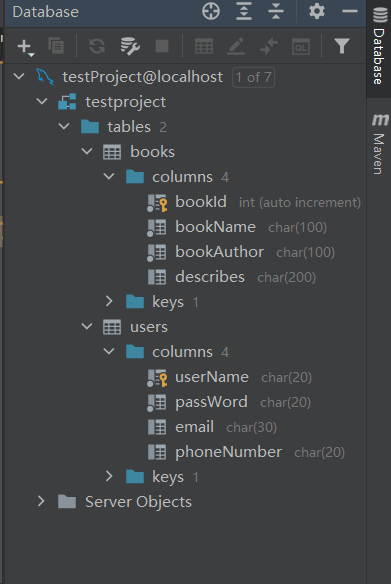
Task: Collapse the tables folder node
Action: [64, 126]
